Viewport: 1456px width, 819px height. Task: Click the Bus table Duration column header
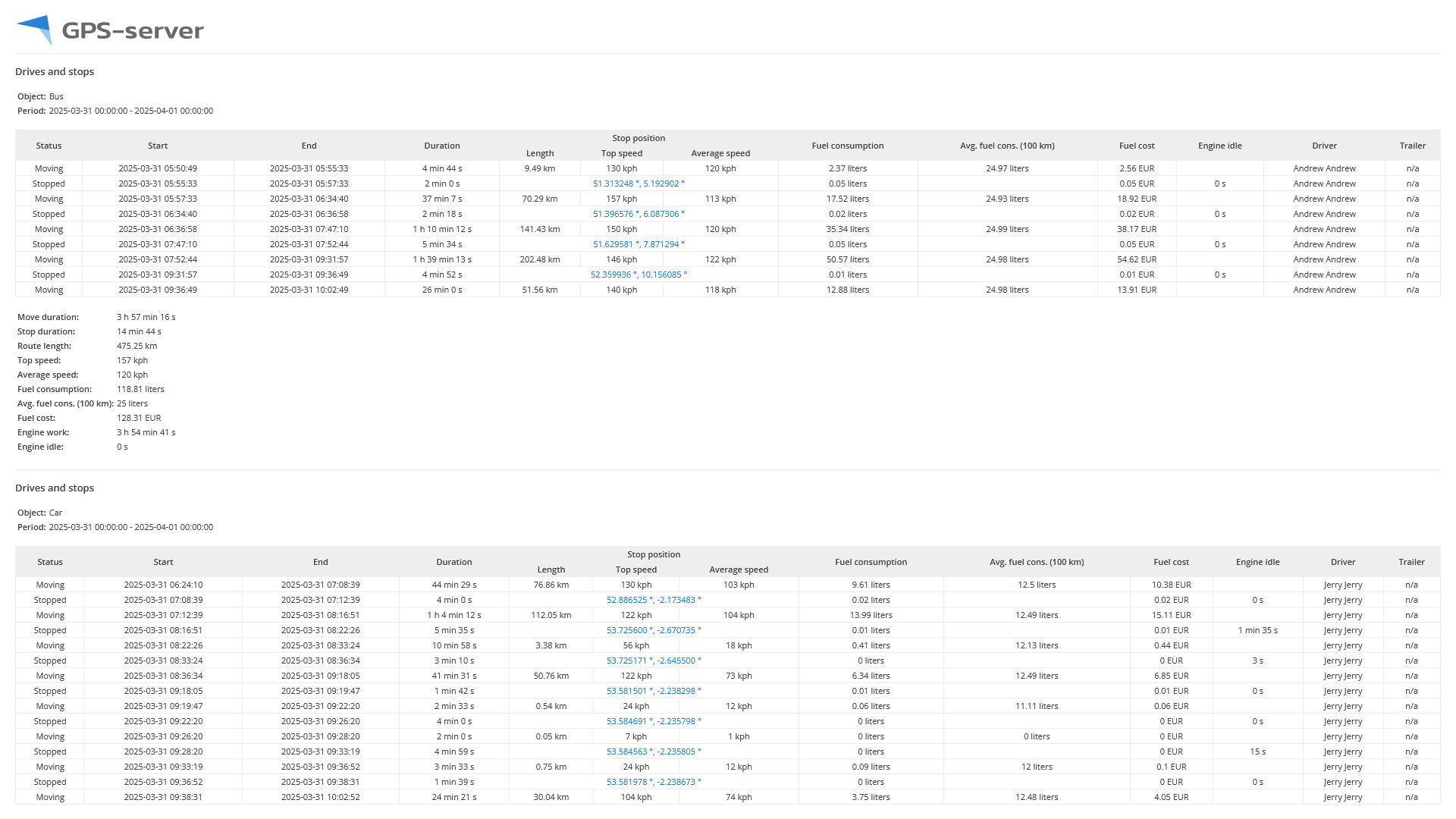click(441, 146)
